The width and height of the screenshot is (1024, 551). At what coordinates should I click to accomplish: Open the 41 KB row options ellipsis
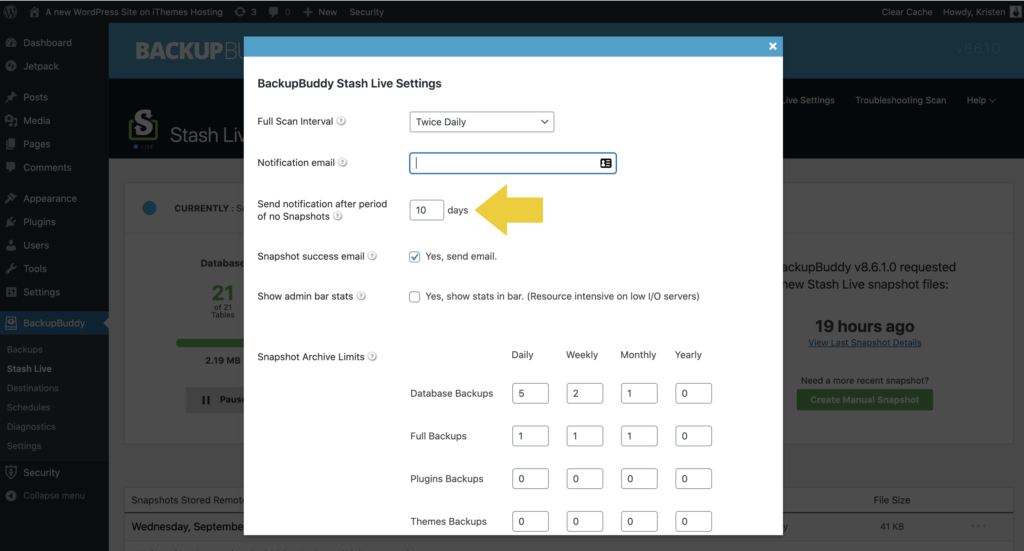pyautogui.click(x=978, y=526)
